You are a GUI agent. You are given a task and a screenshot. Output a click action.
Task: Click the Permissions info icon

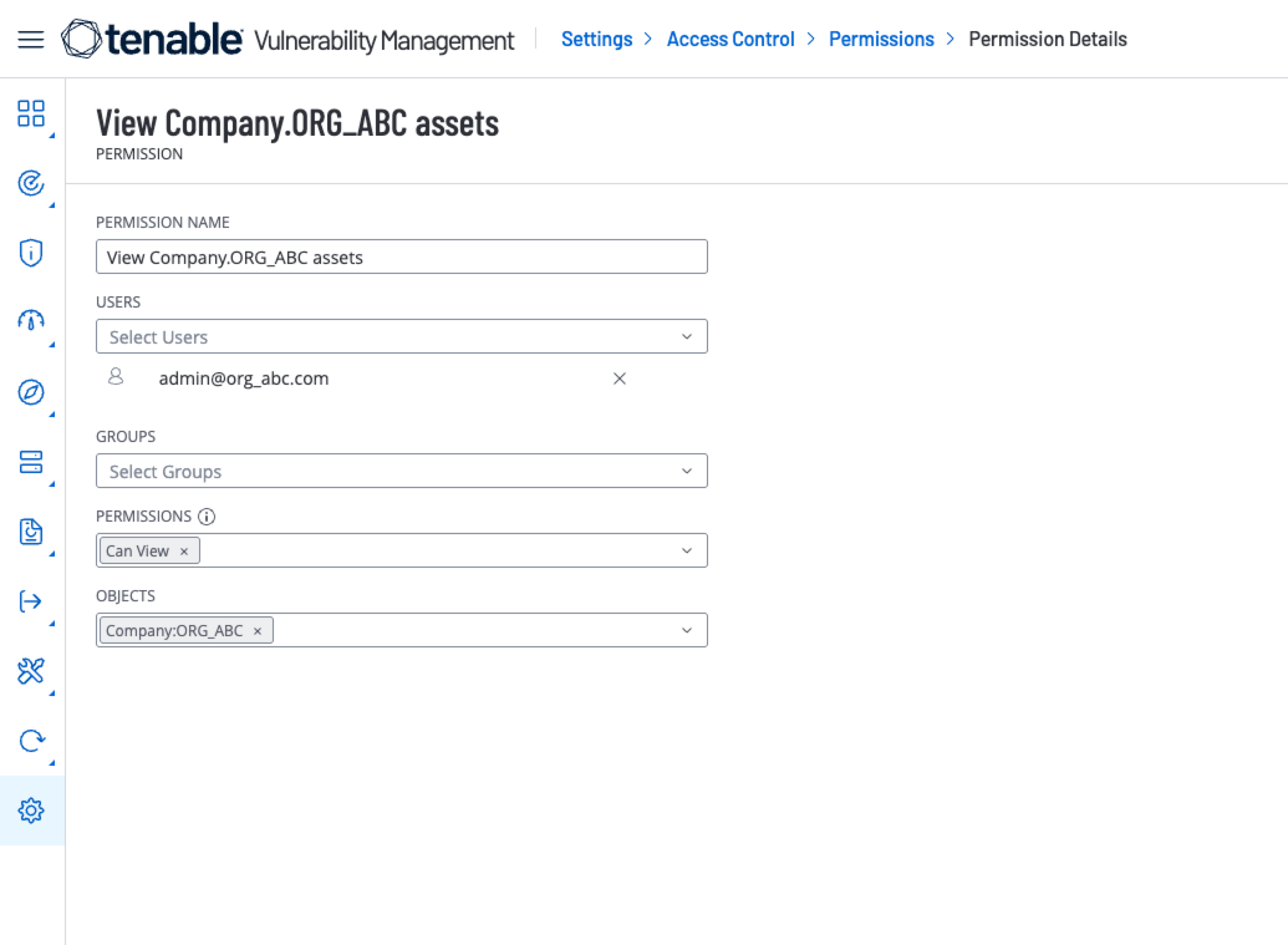pos(207,517)
